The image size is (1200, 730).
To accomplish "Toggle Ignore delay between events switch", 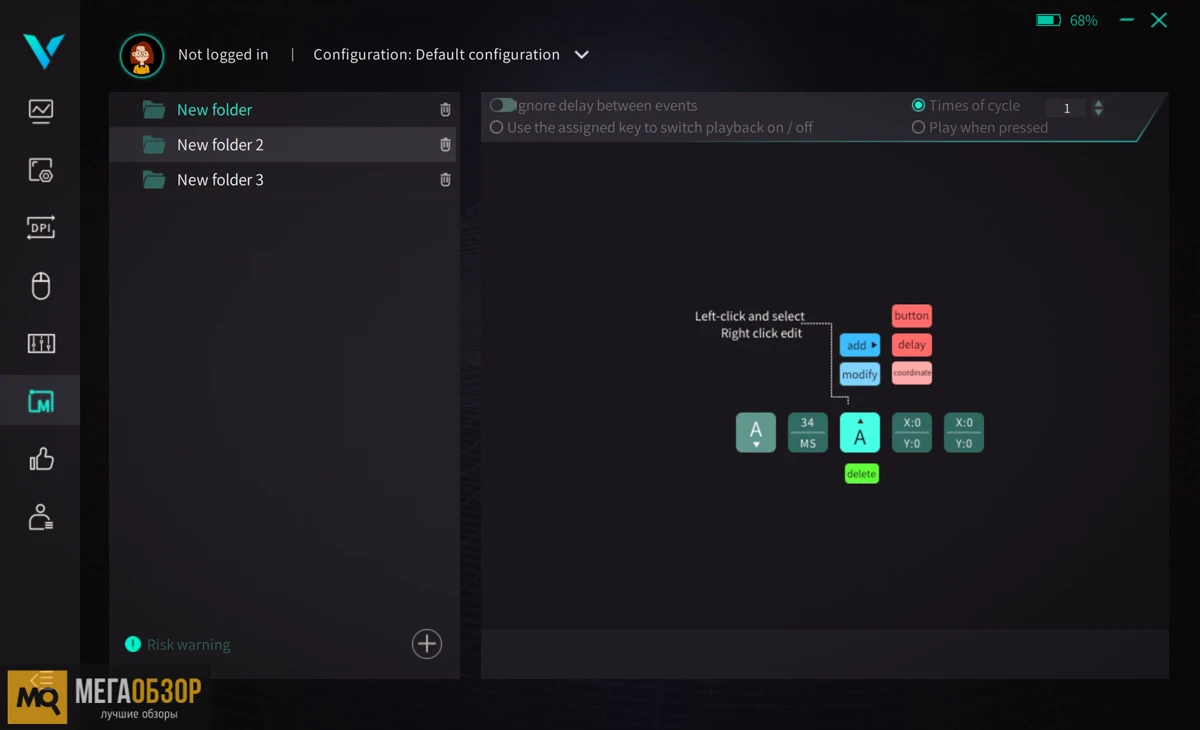I will [502, 105].
